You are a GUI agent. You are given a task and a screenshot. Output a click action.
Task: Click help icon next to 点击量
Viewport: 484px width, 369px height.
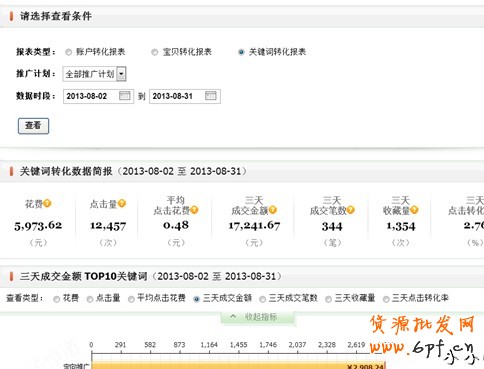pos(122,203)
